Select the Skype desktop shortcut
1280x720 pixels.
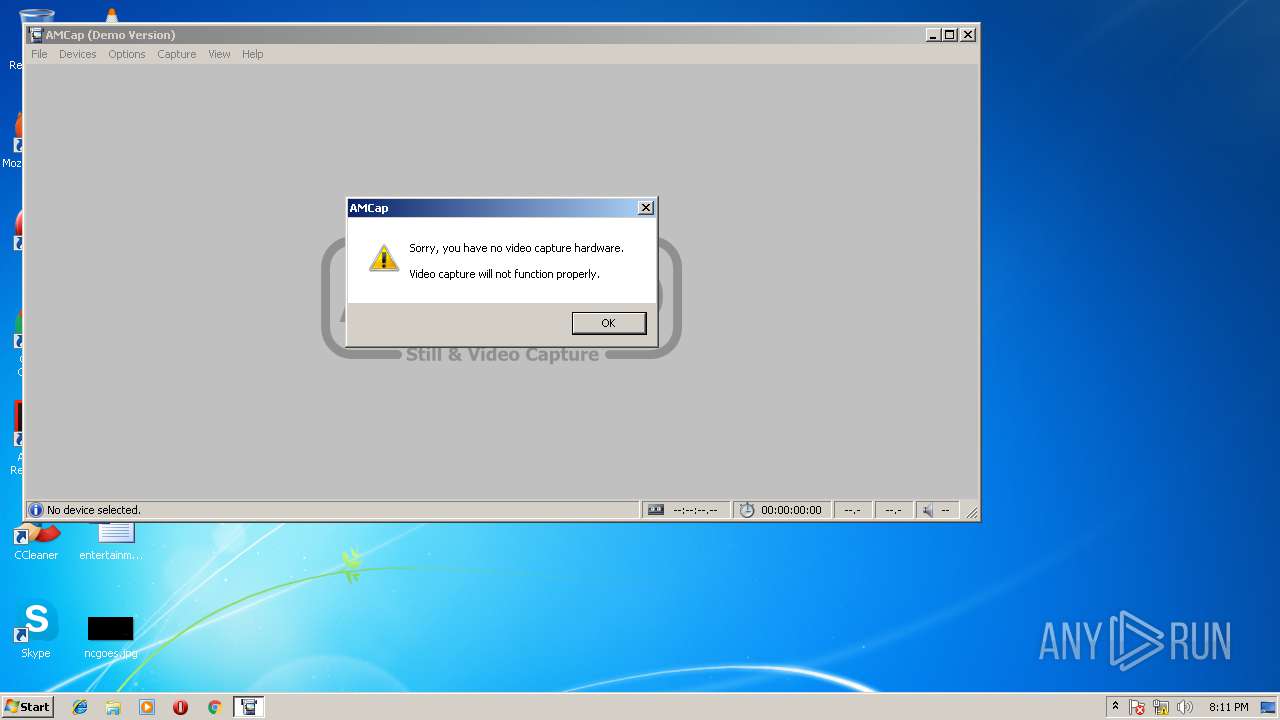click(x=36, y=630)
